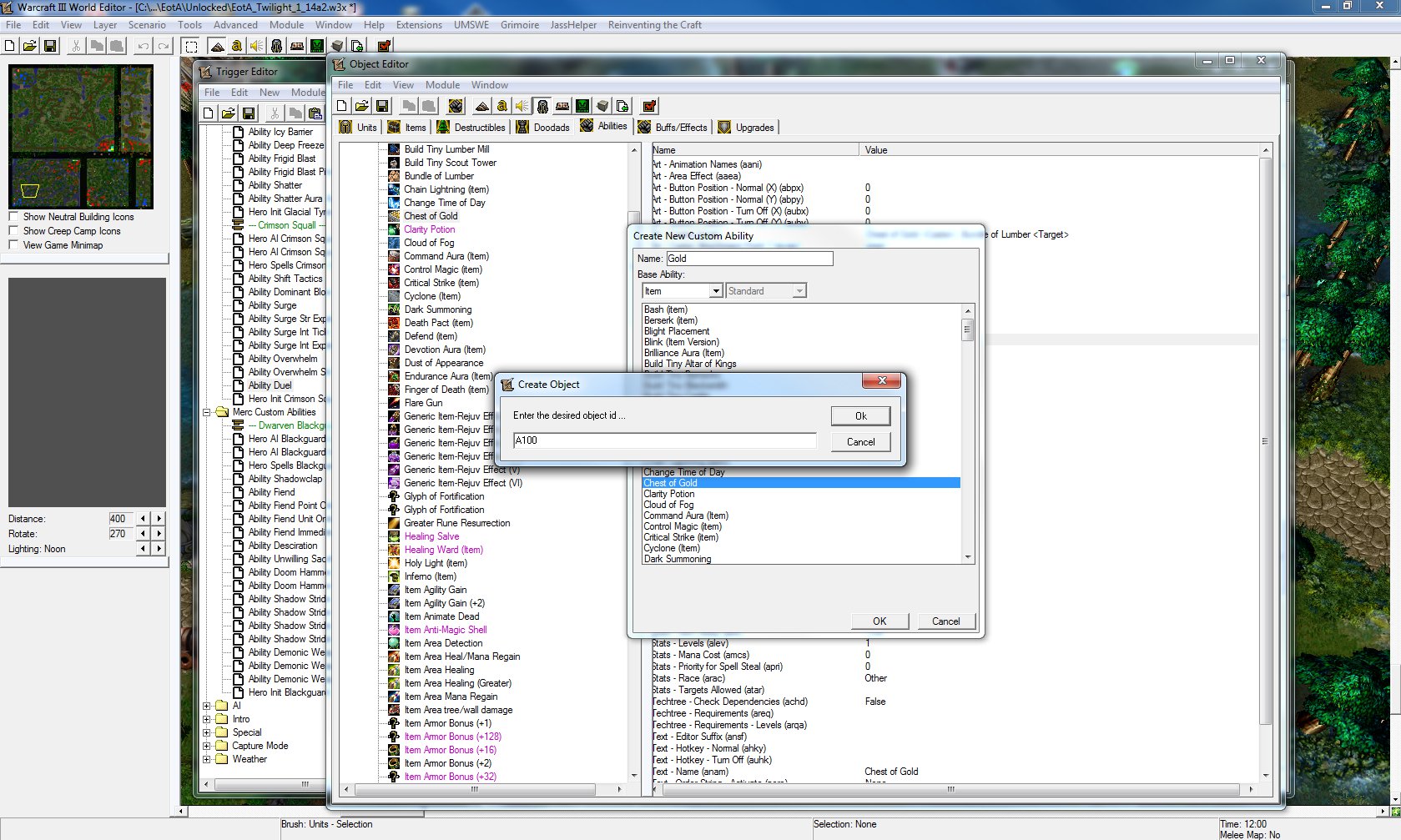Screen dimensions: 1401x840
Task: Toggle the Show Creep Camp Icons checkbox
Action: [13, 231]
